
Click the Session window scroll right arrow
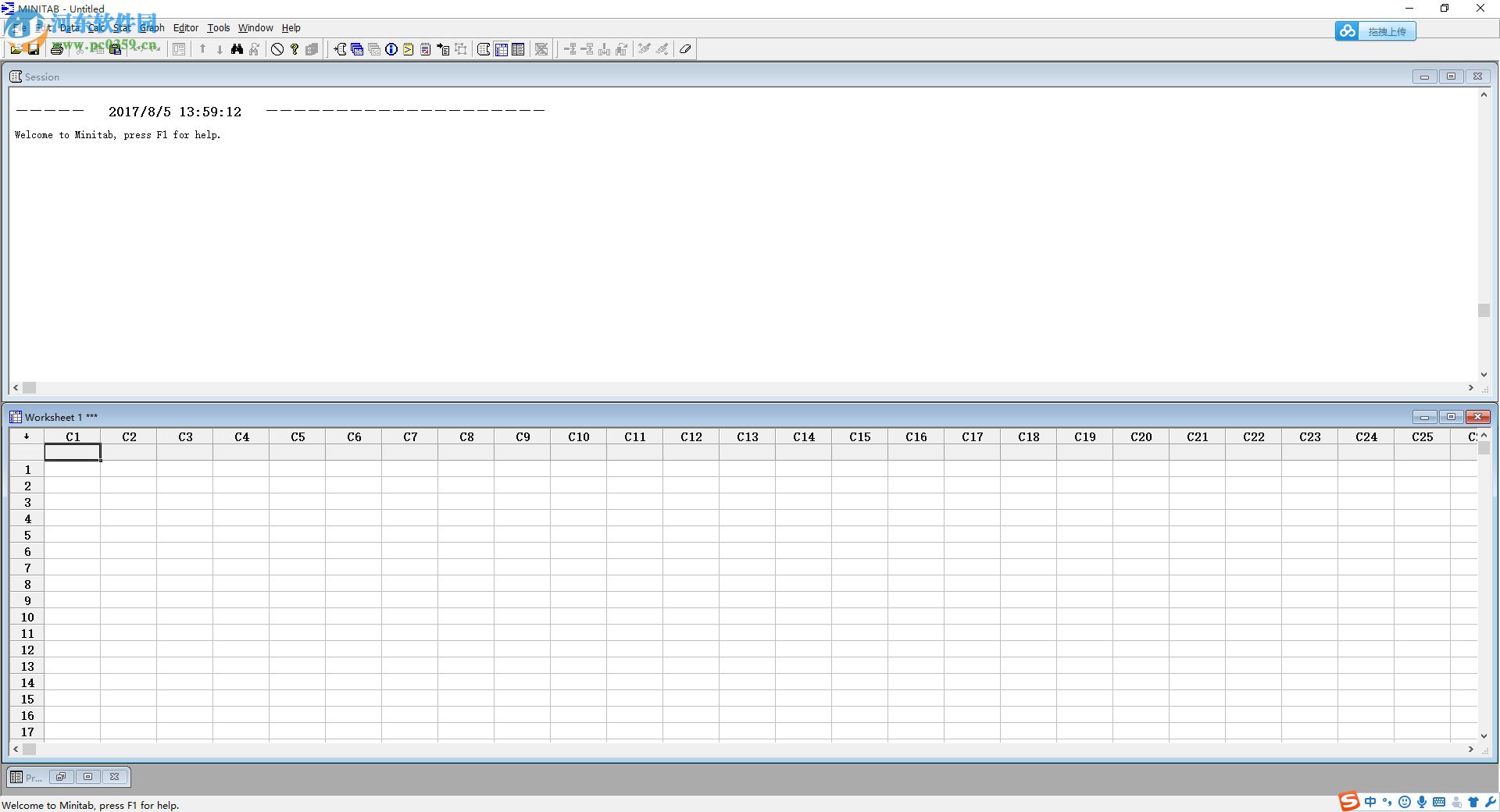(x=1470, y=387)
